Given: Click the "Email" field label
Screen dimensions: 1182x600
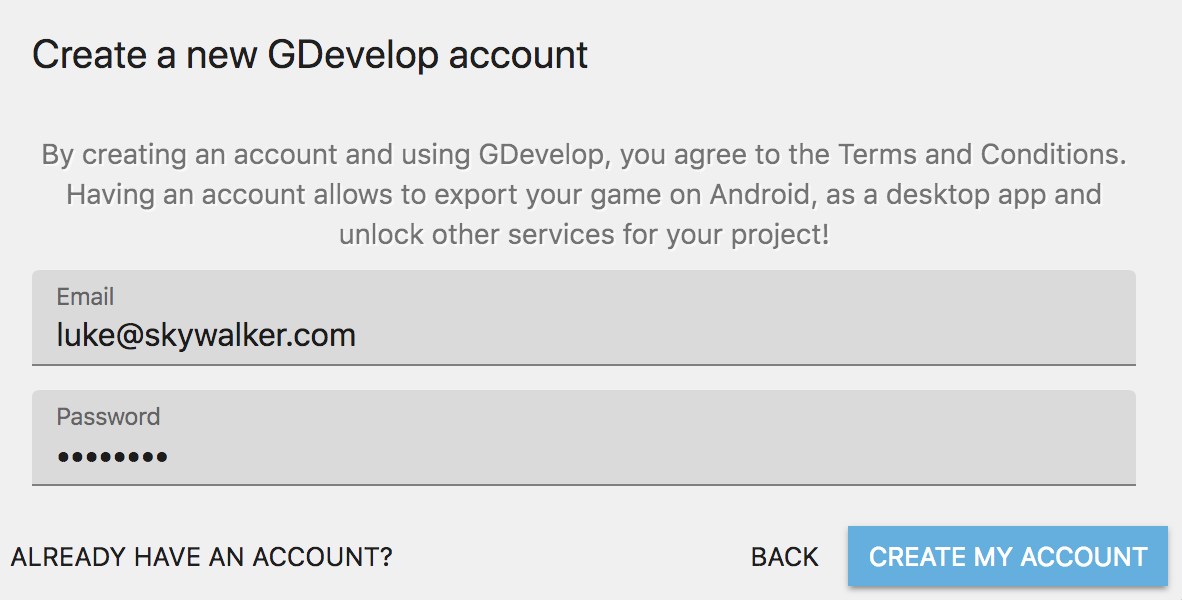Looking at the screenshot, I should pyautogui.click(x=85, y=297).
